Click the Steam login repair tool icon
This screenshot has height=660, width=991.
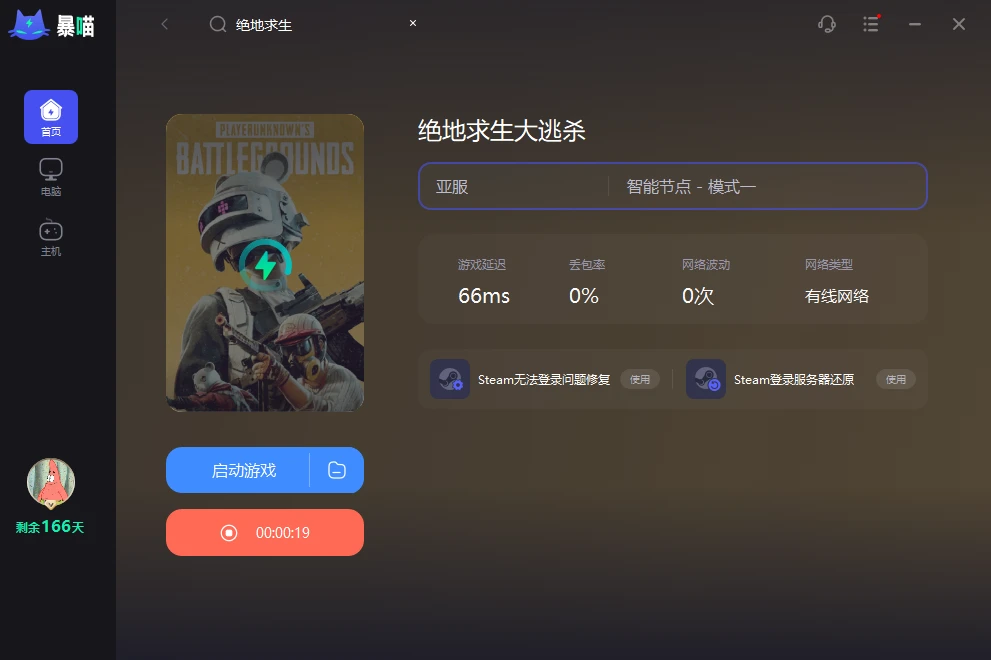[450, 379]
